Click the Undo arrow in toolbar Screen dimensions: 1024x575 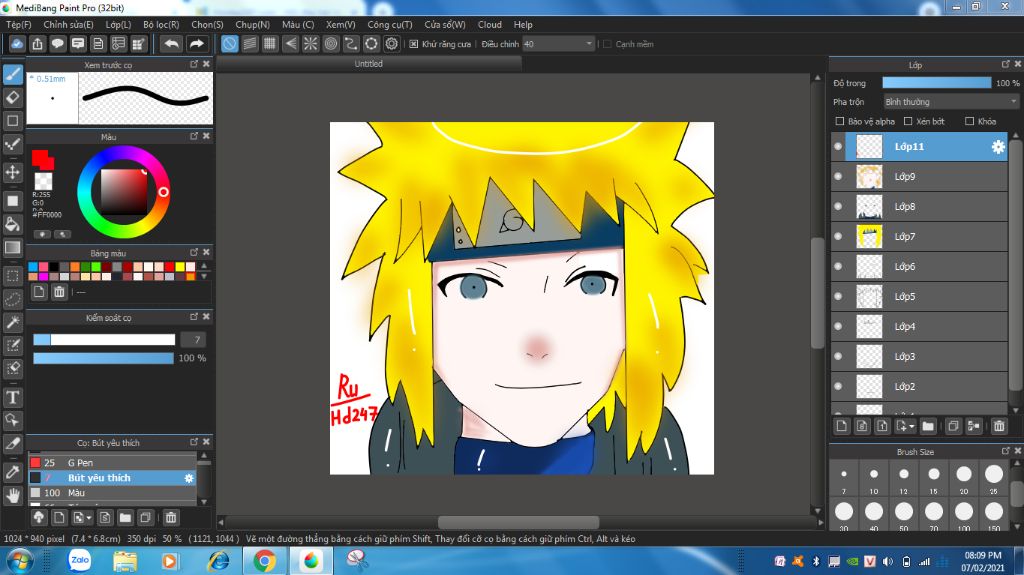pyautogui.click(x=172, y=44)
